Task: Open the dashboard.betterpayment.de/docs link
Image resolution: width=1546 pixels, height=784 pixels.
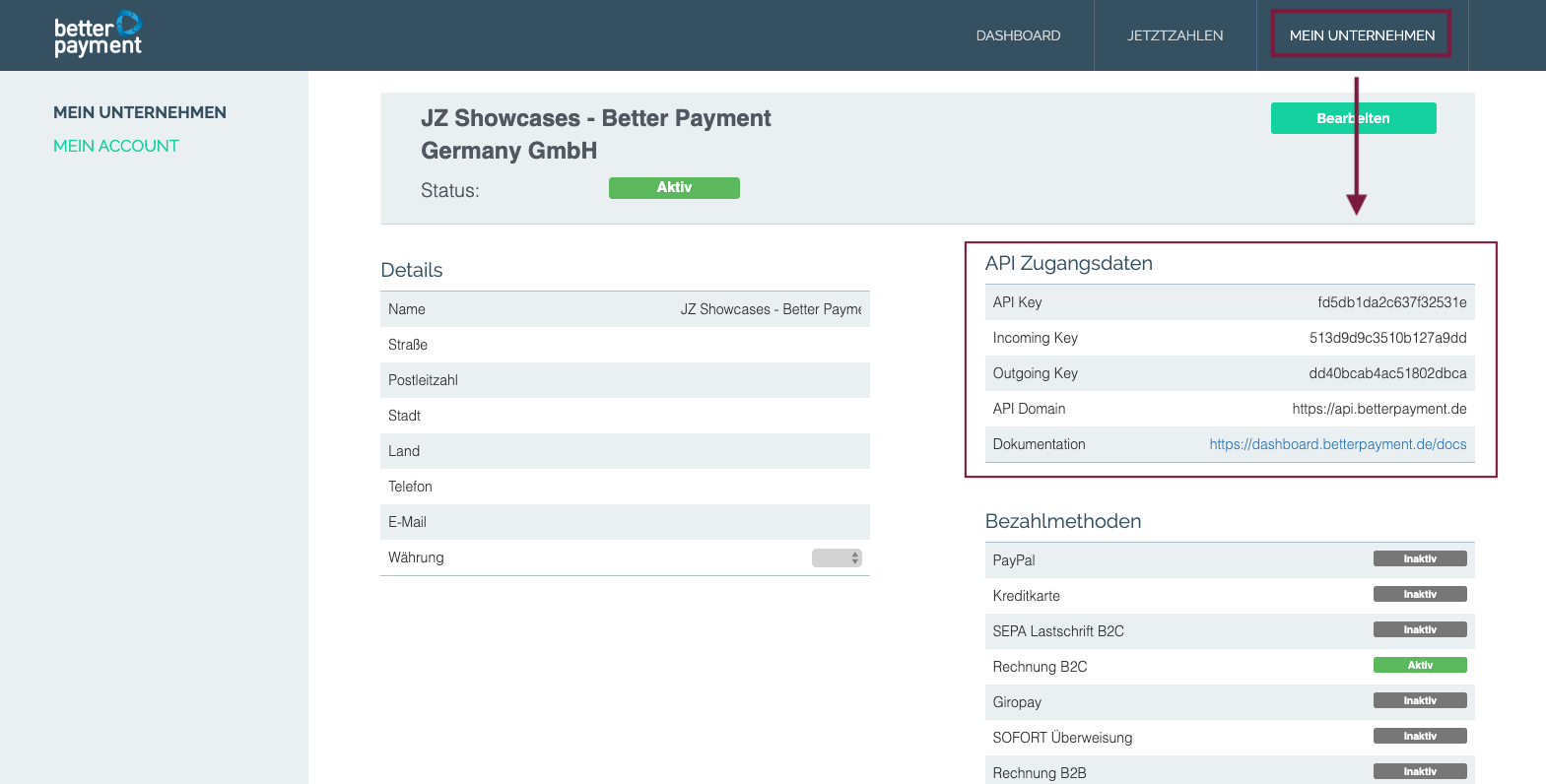Action: coord(1338,444)
